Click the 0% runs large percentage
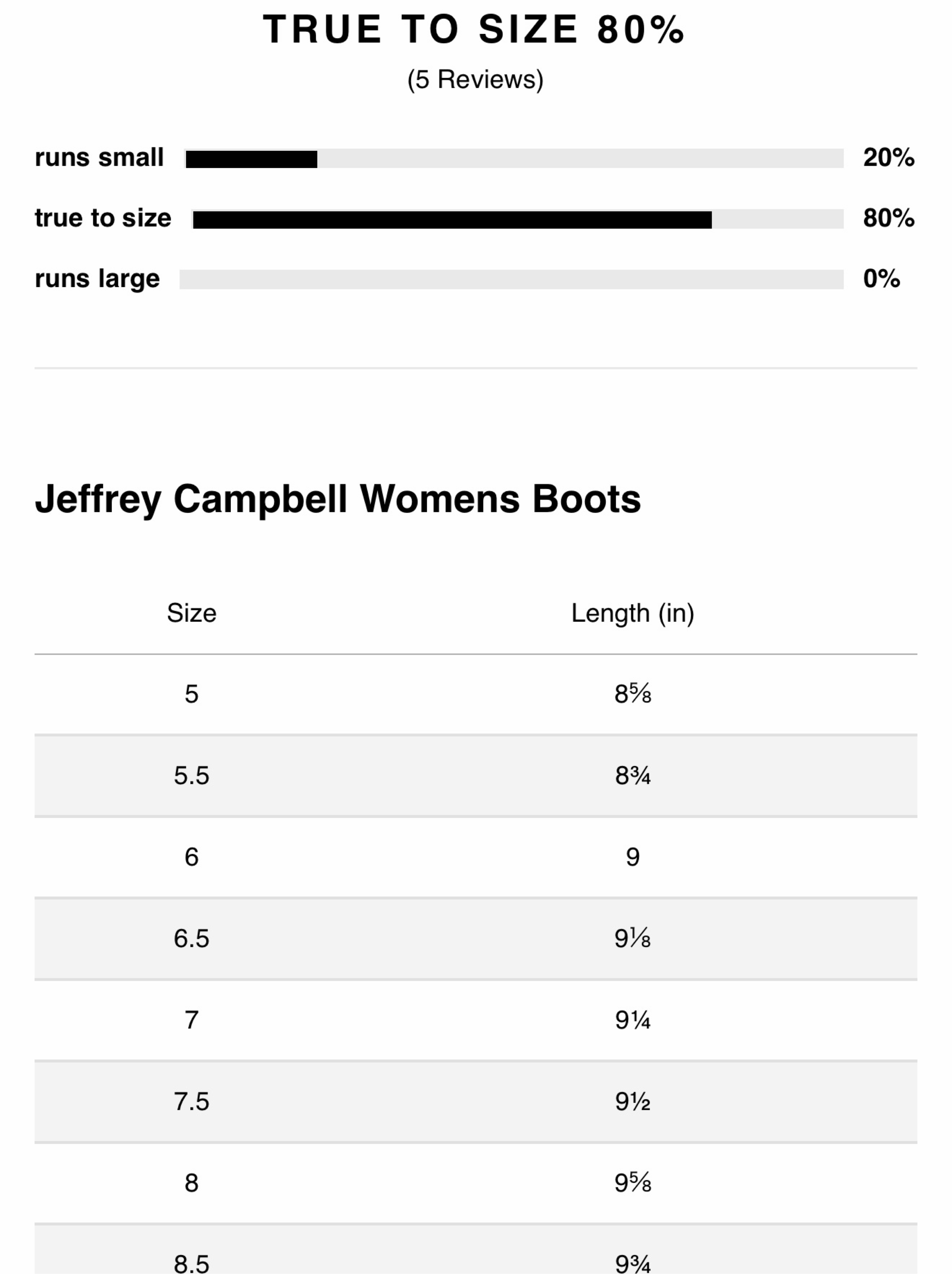 tap(882, 279)
